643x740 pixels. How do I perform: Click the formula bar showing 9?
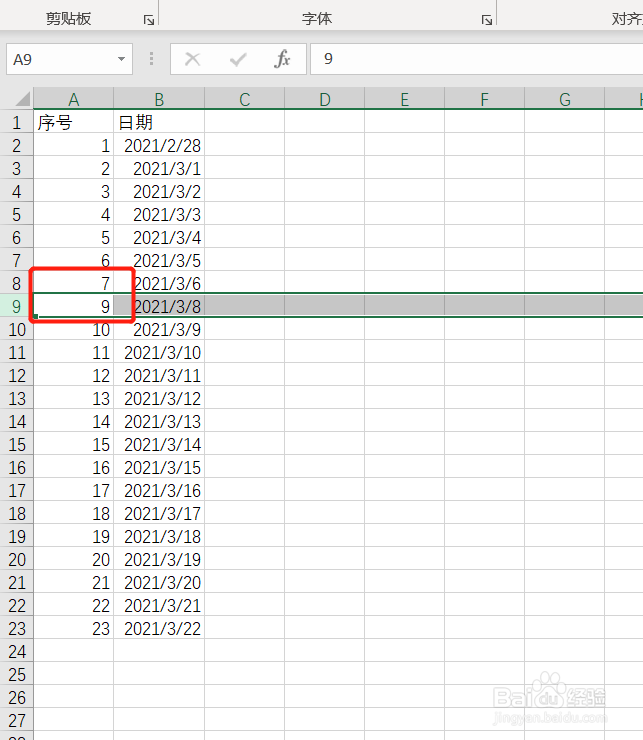[477, 59]
